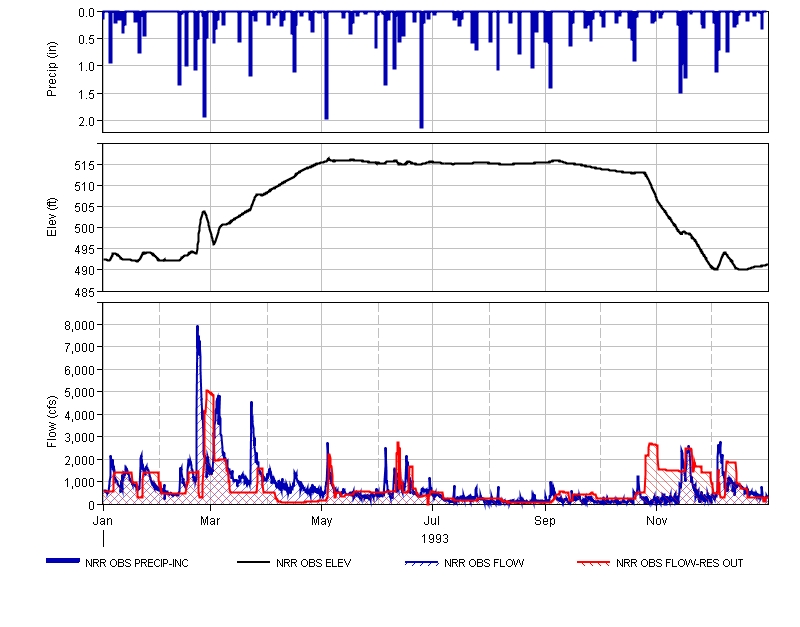Click the red reservoir outflow legend swatch
Image resolution: width=800 pixels, height=627 pixels.
[593, 563]
